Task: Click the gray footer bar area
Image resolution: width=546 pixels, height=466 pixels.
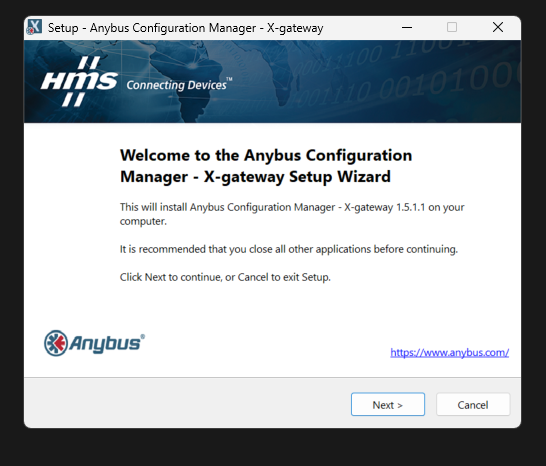Action: click(x=272, y=403)
